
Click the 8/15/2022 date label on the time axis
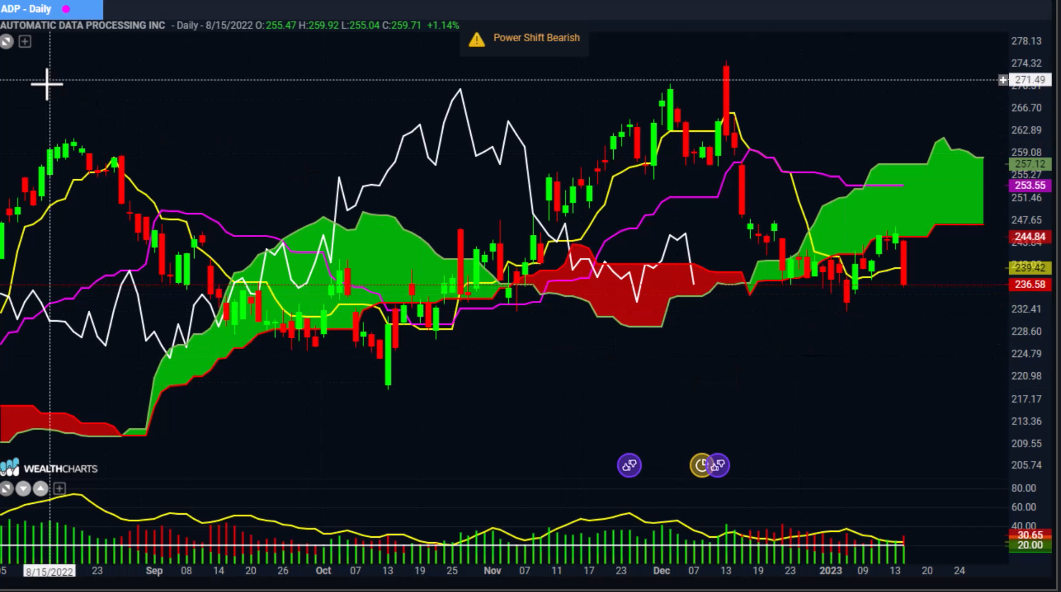tap(49, 572)
